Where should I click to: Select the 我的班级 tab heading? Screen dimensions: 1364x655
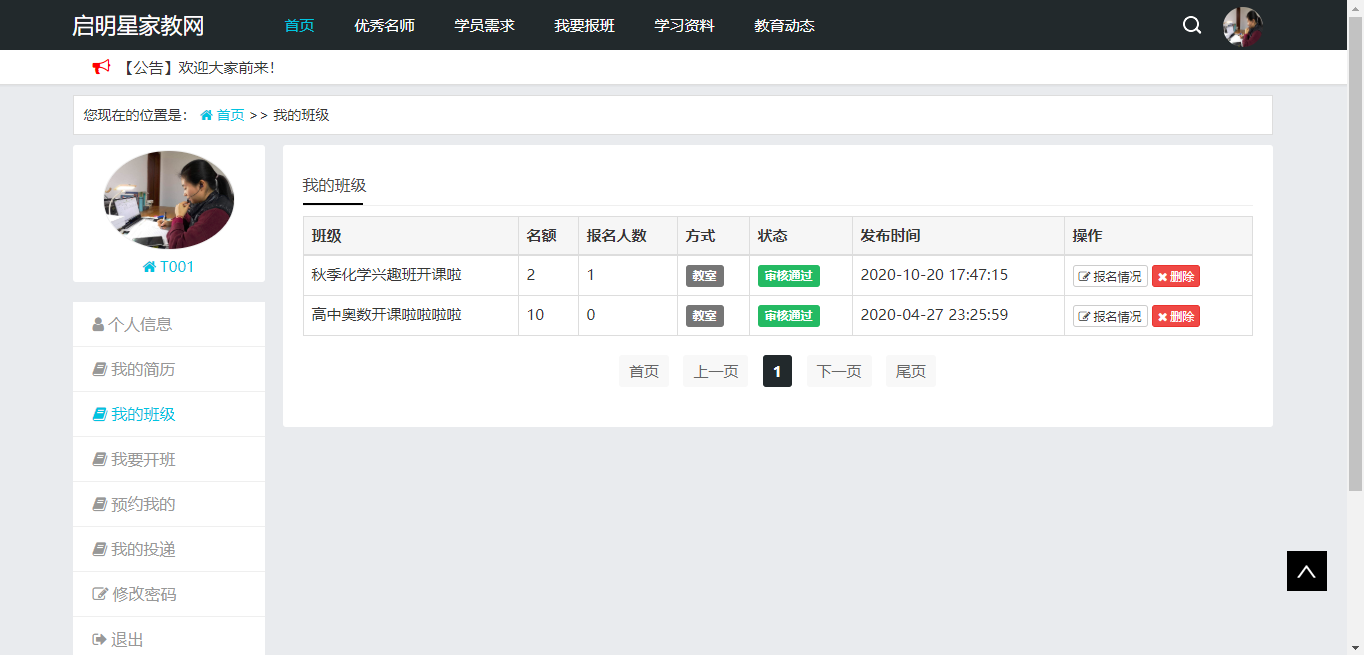coord(334,186)
